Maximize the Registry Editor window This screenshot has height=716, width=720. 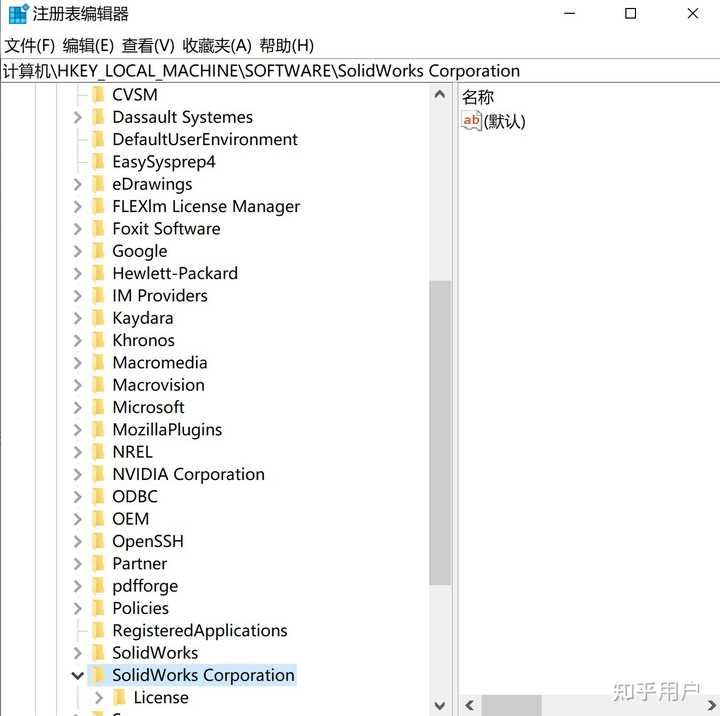(x=631, y=14)
